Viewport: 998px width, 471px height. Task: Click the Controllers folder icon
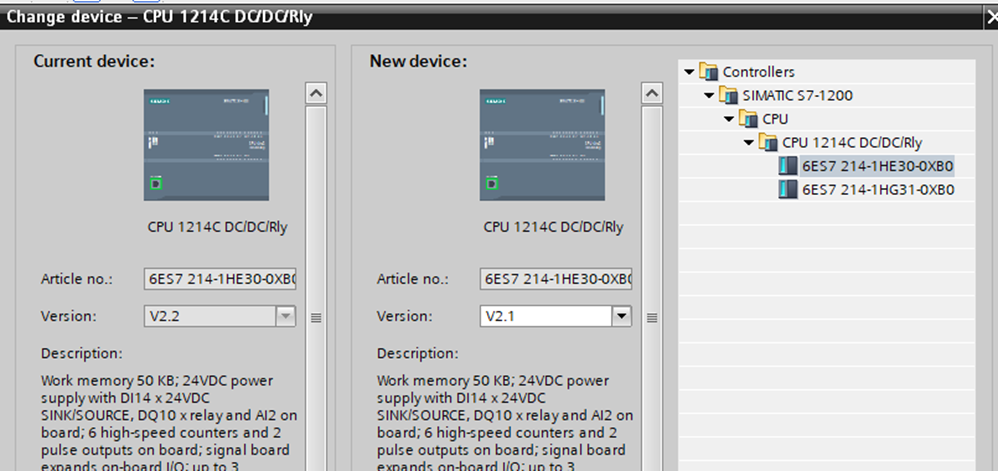coord(708,71)
